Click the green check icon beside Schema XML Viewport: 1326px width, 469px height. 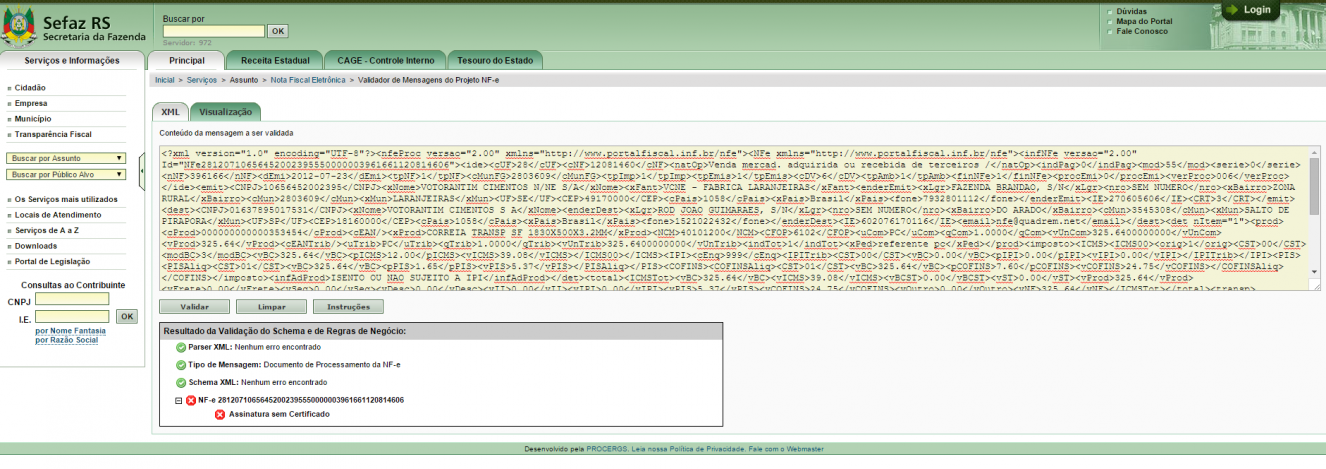181,382
